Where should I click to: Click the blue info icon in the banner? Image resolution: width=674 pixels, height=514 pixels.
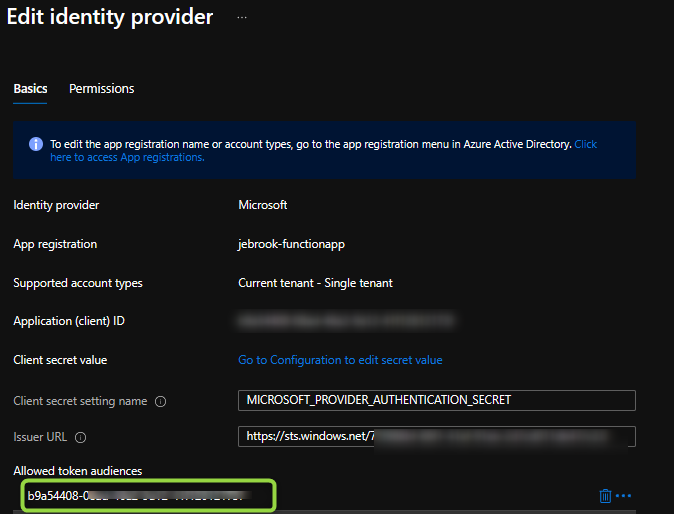36,144
